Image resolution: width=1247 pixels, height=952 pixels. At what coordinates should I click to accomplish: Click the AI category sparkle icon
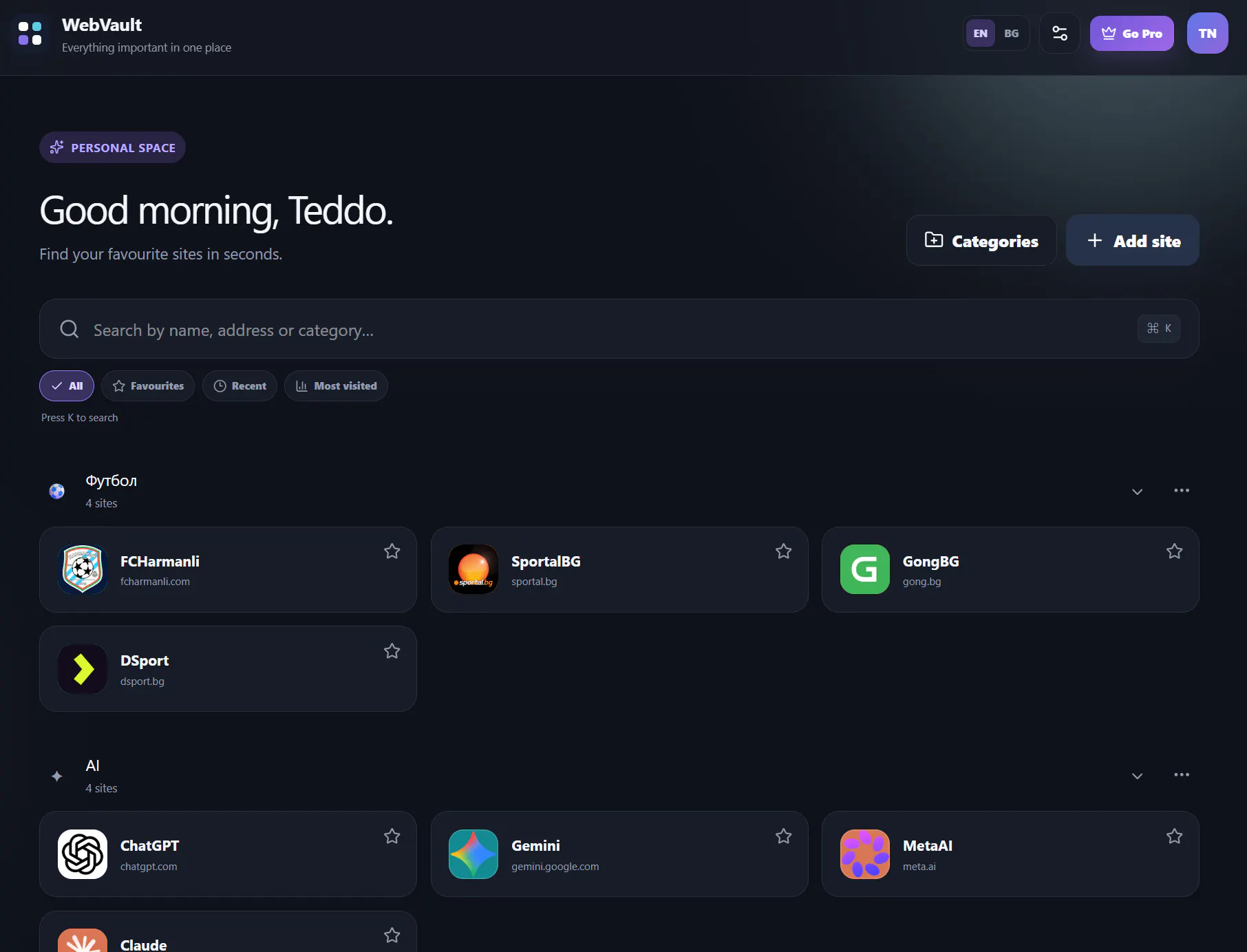pos(57,776)
